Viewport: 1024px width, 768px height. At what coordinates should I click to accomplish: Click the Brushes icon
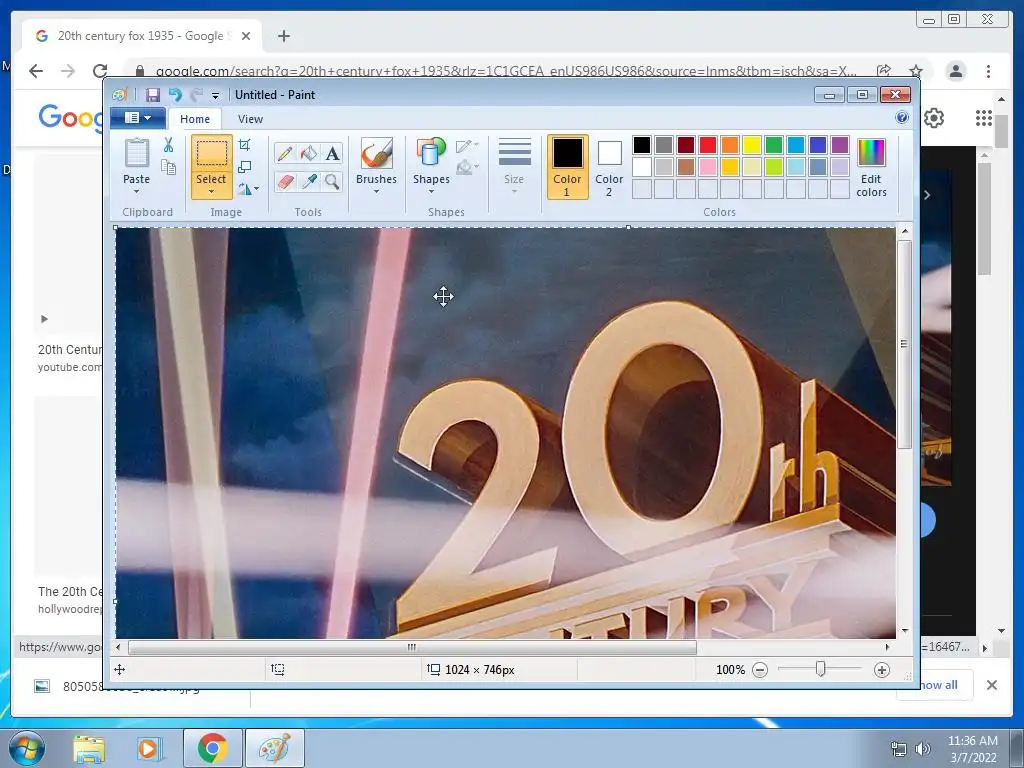[x=377, y=153]
